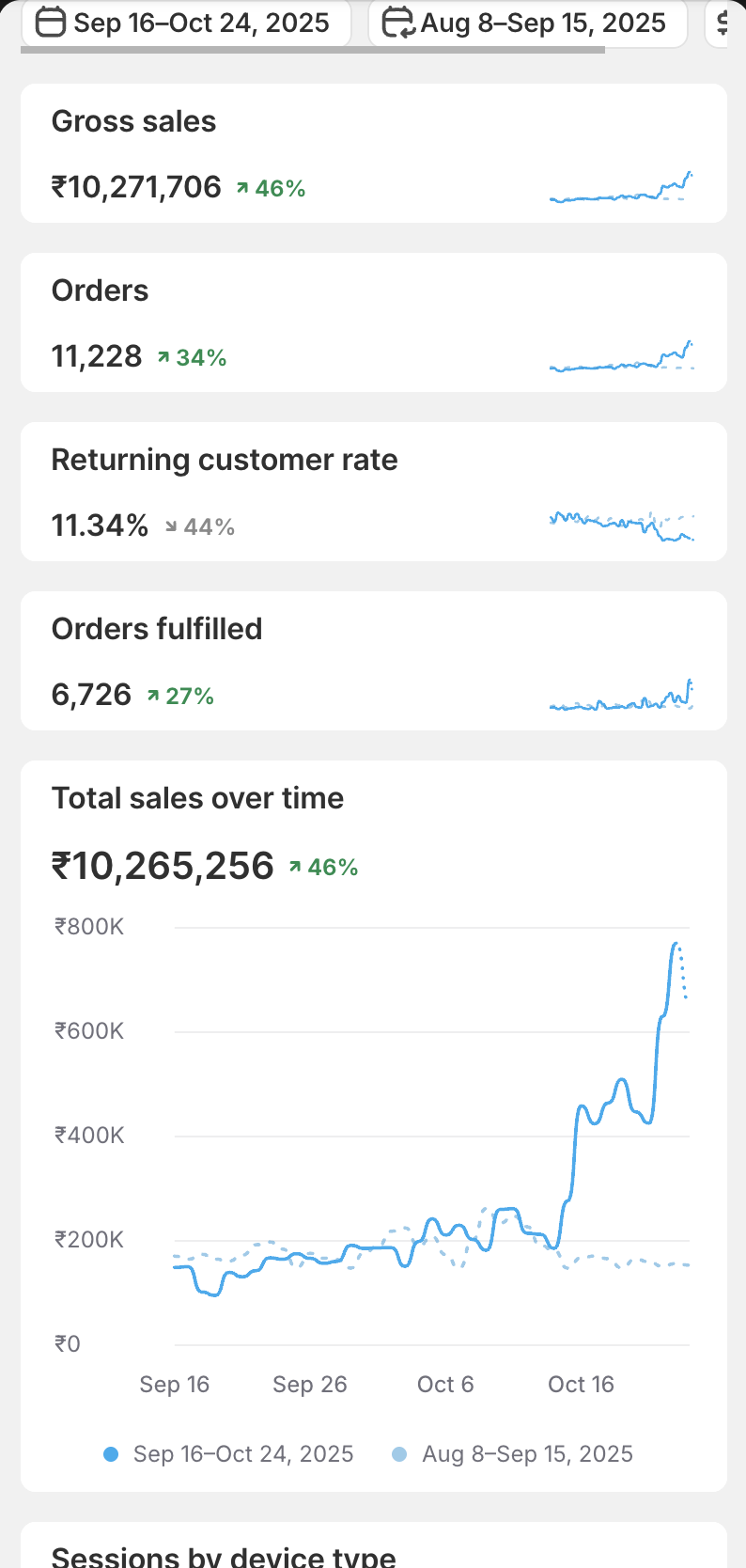Open the Orders fulfilled report heading
This screenshot has width=746, height=1568.
pyautogui.click(x=157, y=629)
